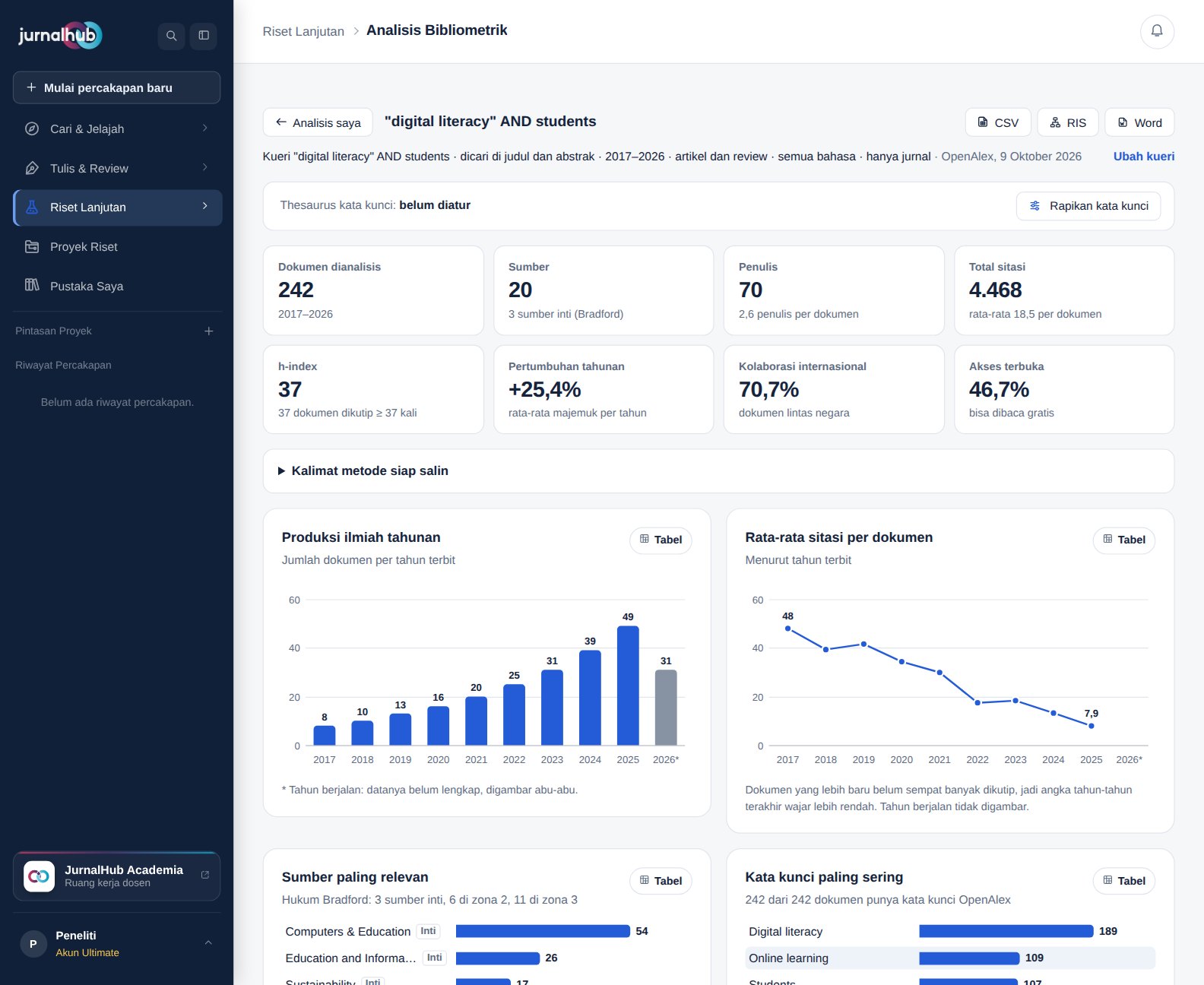Click the Proyek Riset folder icon

tap(32, 247)
